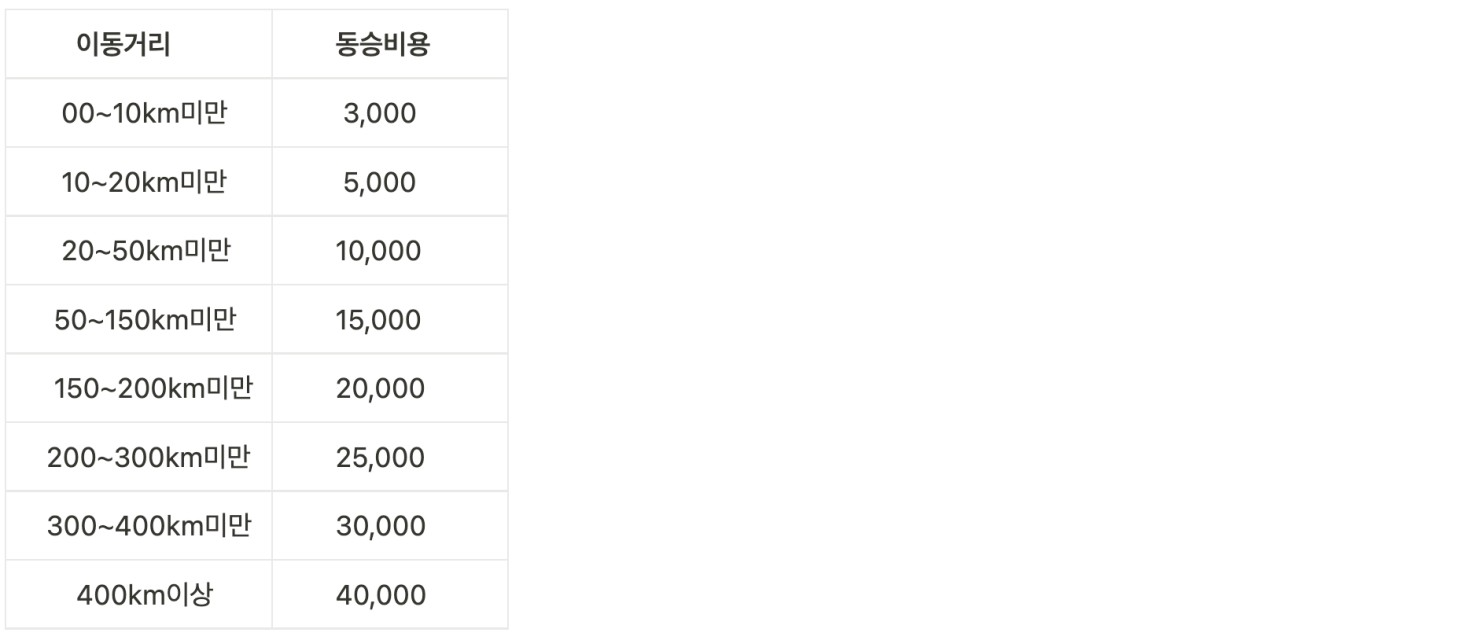Click the 3,000 fare cell
Viewport: 1477px width, 640px height.
pos(379,114)
